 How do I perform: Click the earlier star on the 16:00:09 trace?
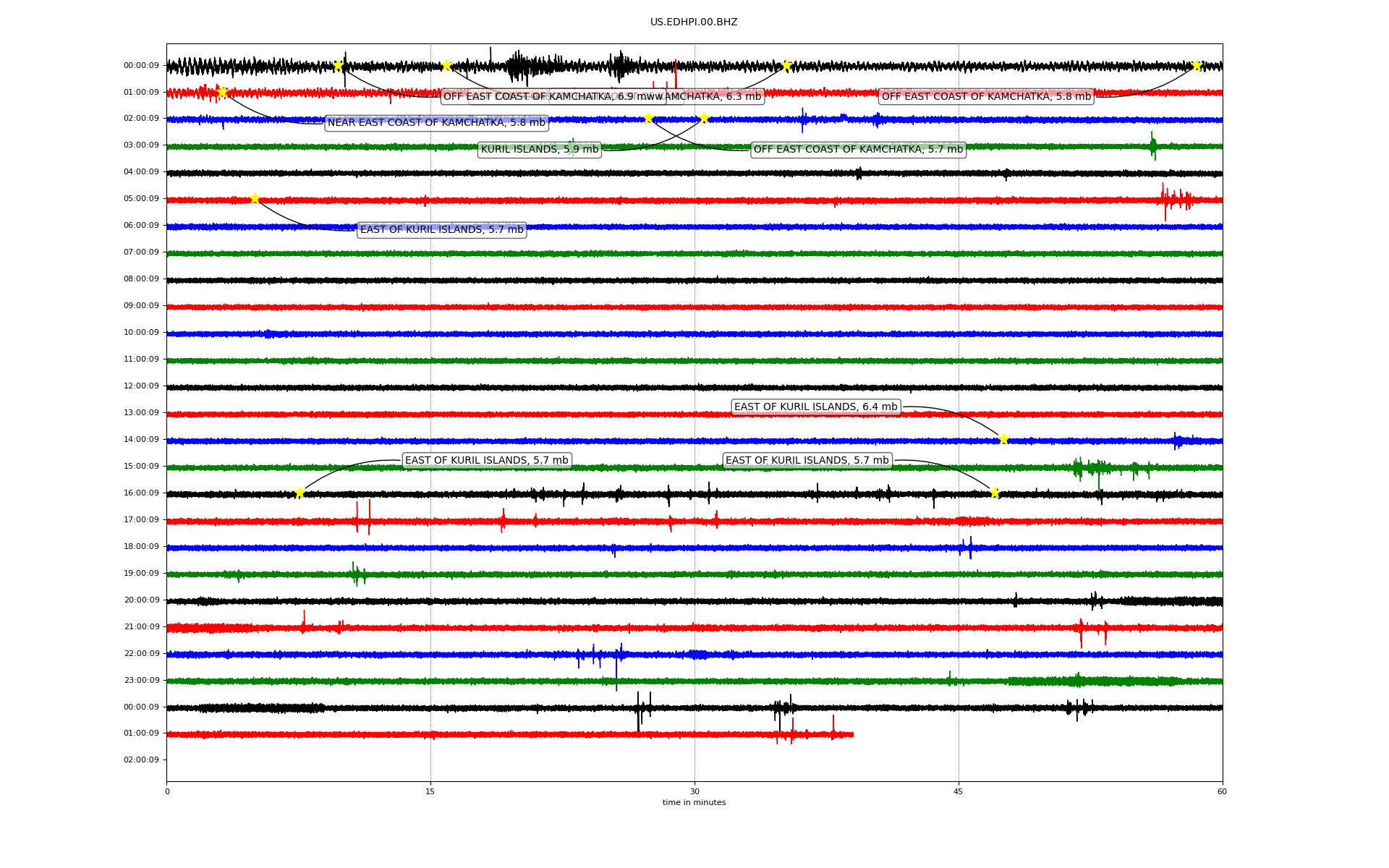pos(300,493)
